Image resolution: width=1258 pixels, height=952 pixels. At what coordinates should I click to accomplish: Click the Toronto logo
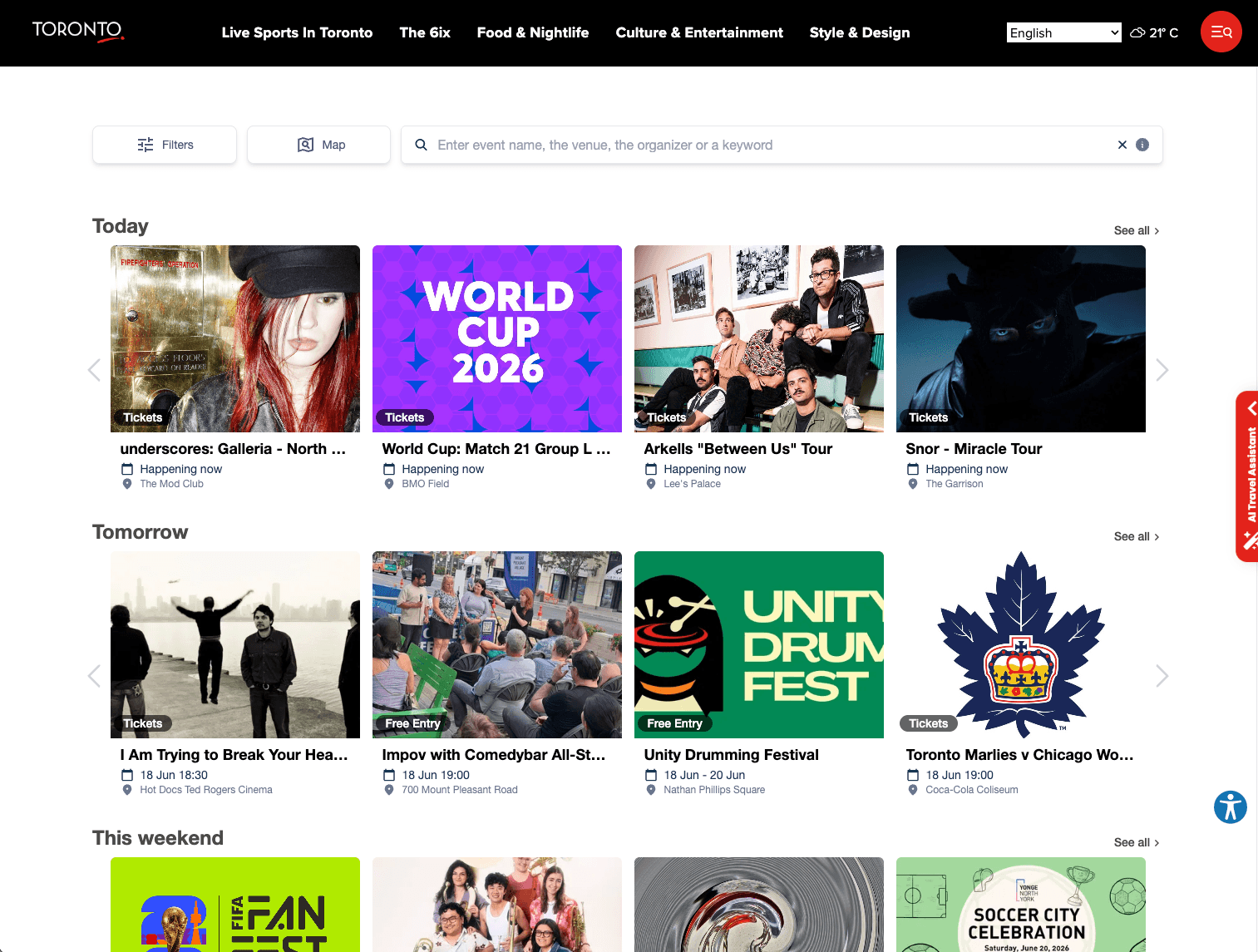[78, 31]
